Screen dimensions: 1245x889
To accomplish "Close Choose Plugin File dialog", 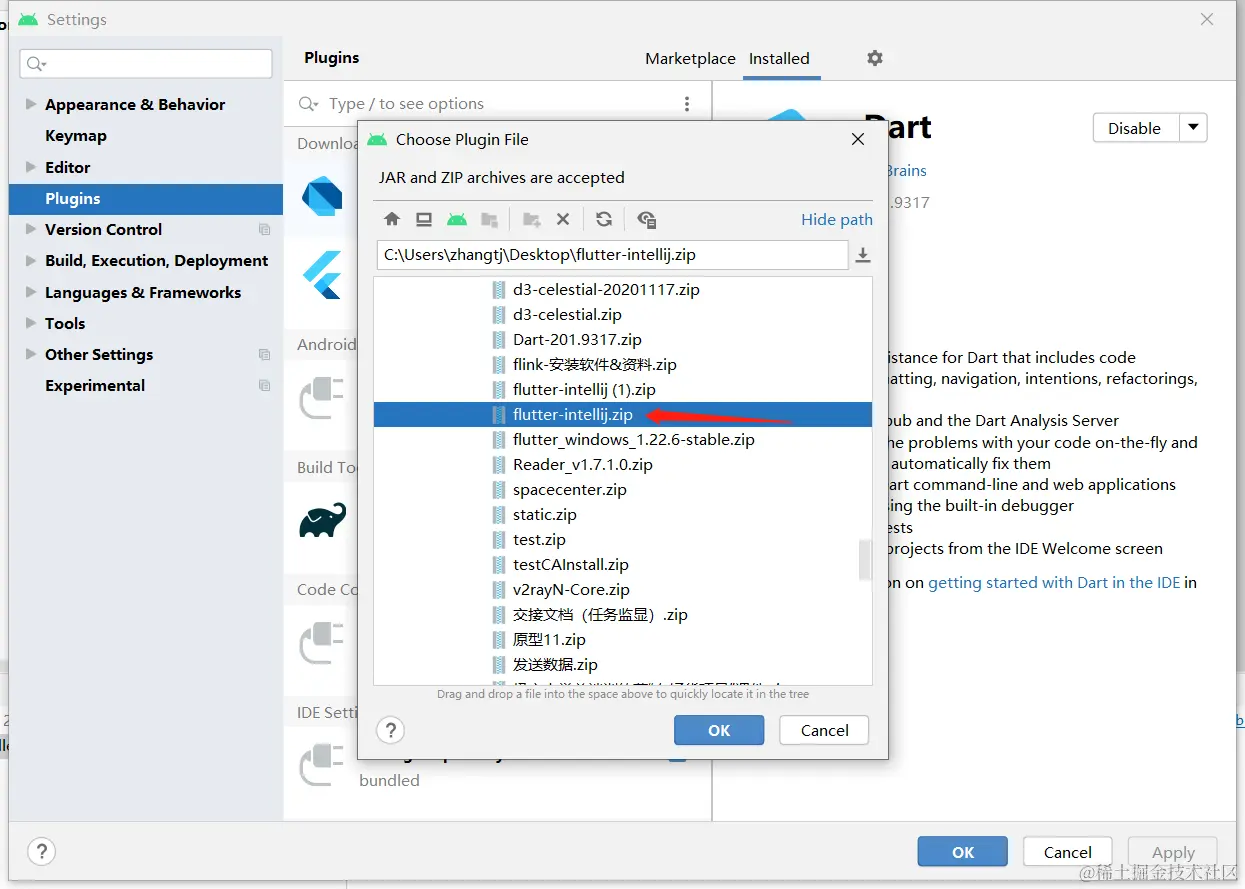I will click(858, 140).
